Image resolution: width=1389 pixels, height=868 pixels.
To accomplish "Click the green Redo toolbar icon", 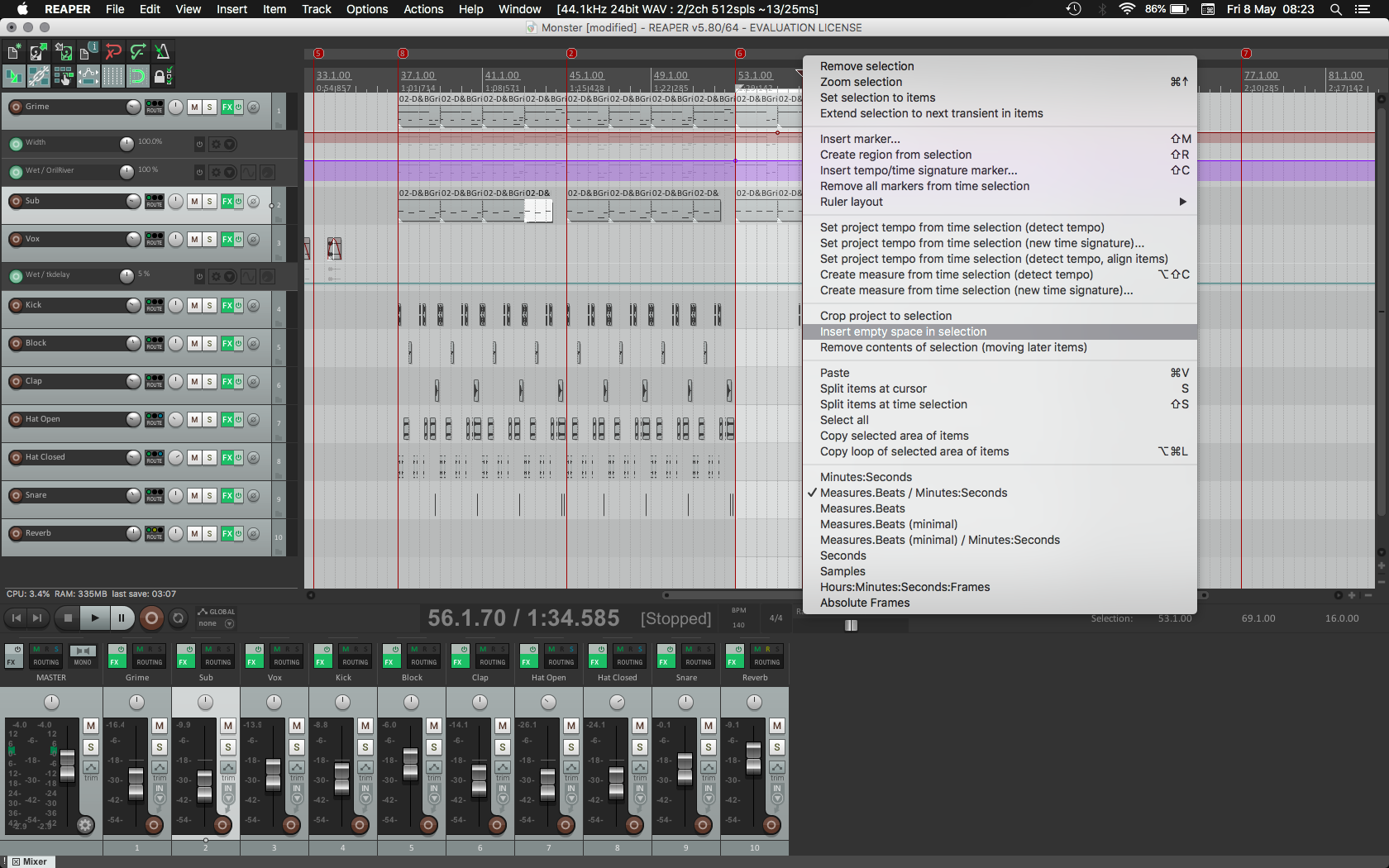I will (x=138, y=52).
